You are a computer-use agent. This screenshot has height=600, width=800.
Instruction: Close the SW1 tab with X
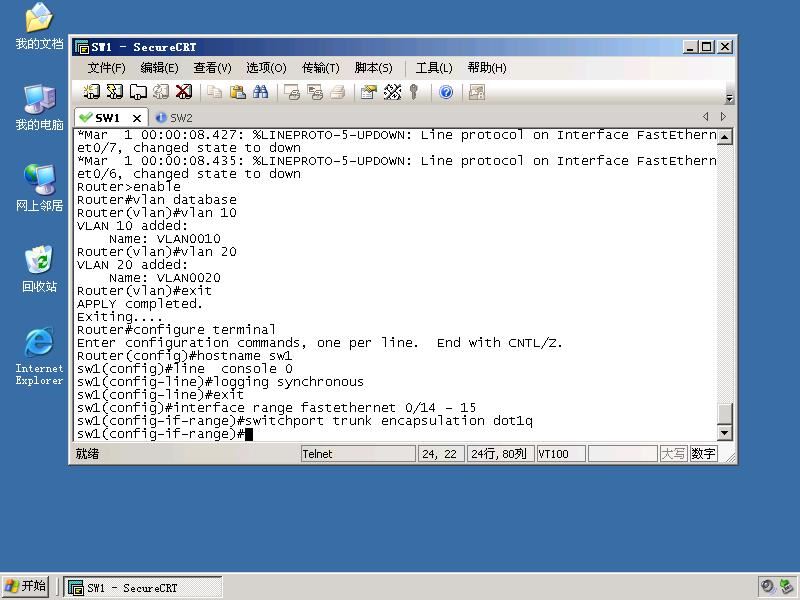pyautogui.click(x=137, y=118)
